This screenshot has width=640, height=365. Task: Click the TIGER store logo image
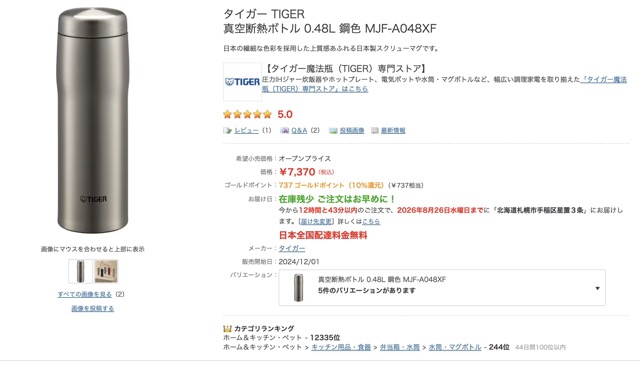point(242,82)
